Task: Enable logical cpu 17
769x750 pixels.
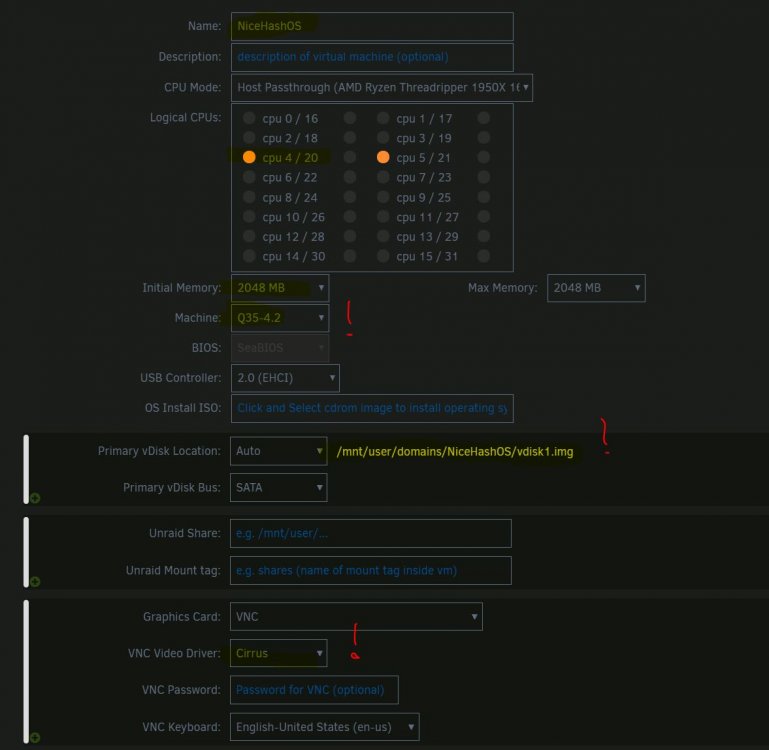Action: pos(484,118)
